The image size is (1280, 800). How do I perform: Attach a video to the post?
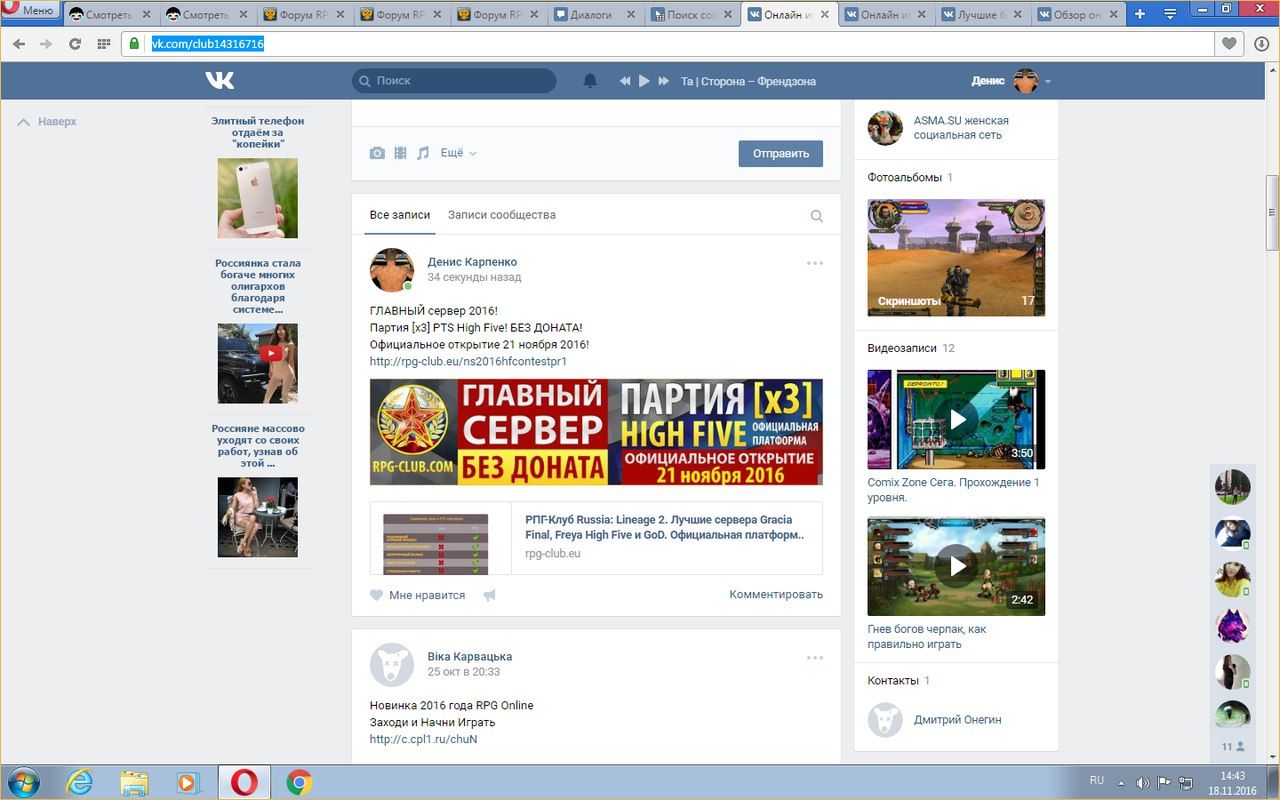click(x=400, y=153)
